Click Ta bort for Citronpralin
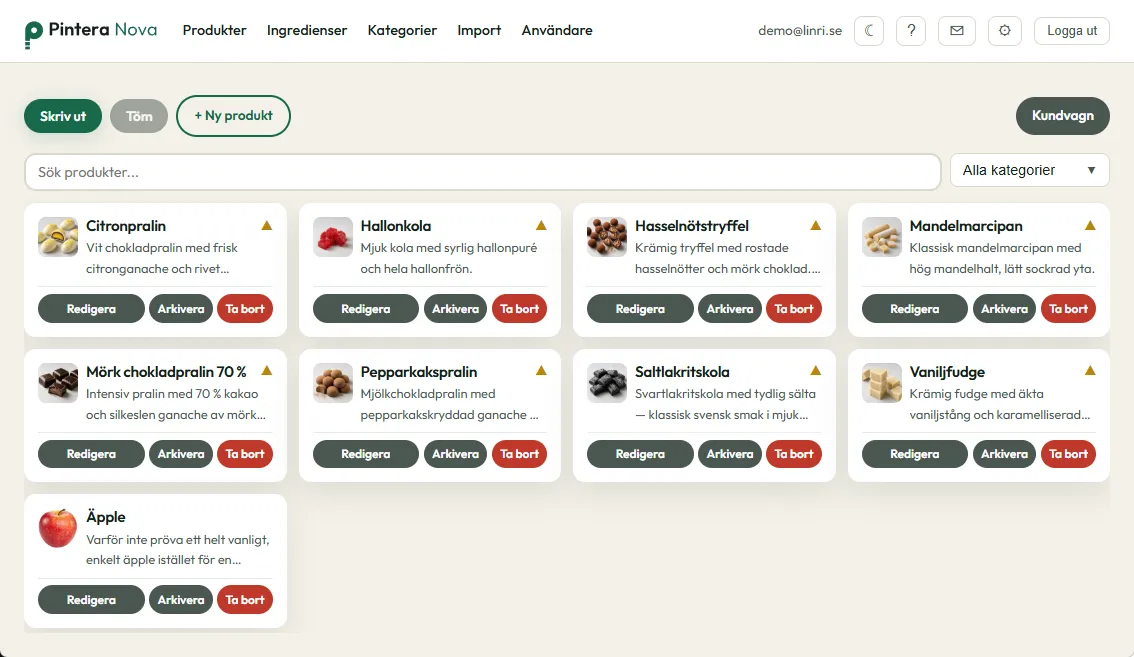 click(x=244, y=309)
